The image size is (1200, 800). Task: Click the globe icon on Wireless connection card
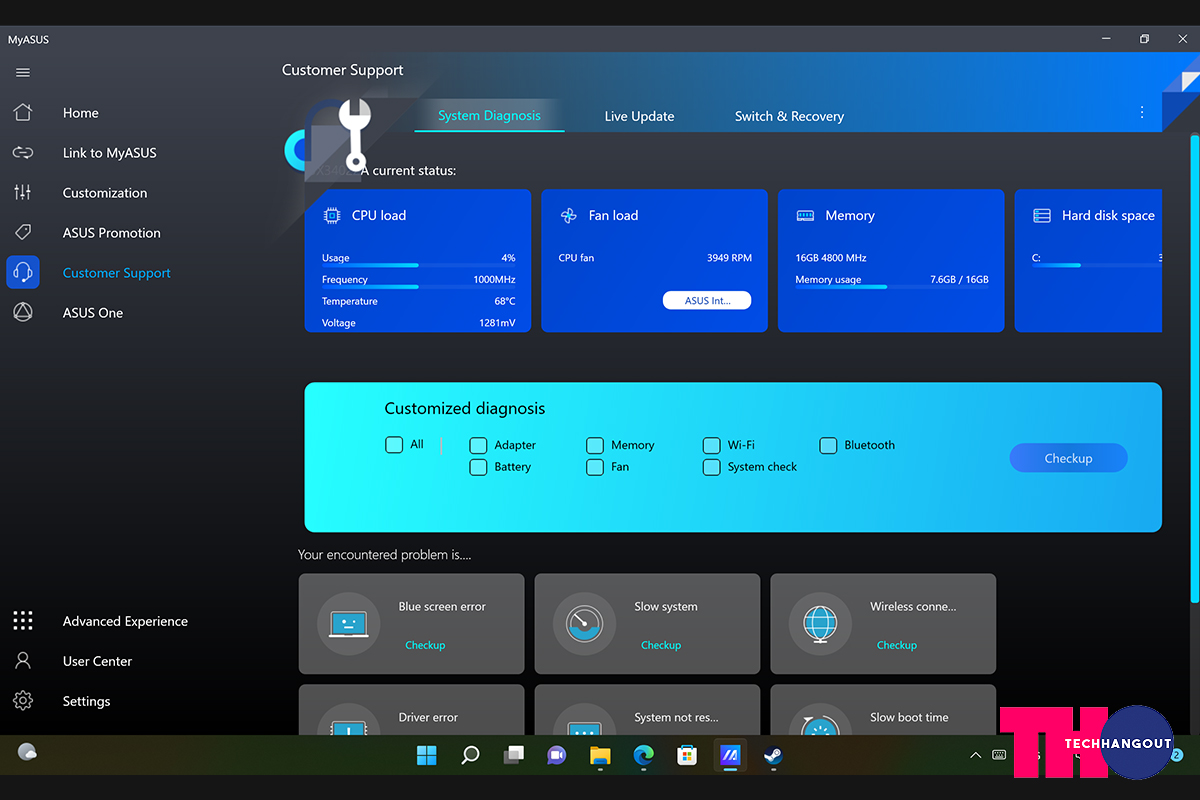click(821, 623)
